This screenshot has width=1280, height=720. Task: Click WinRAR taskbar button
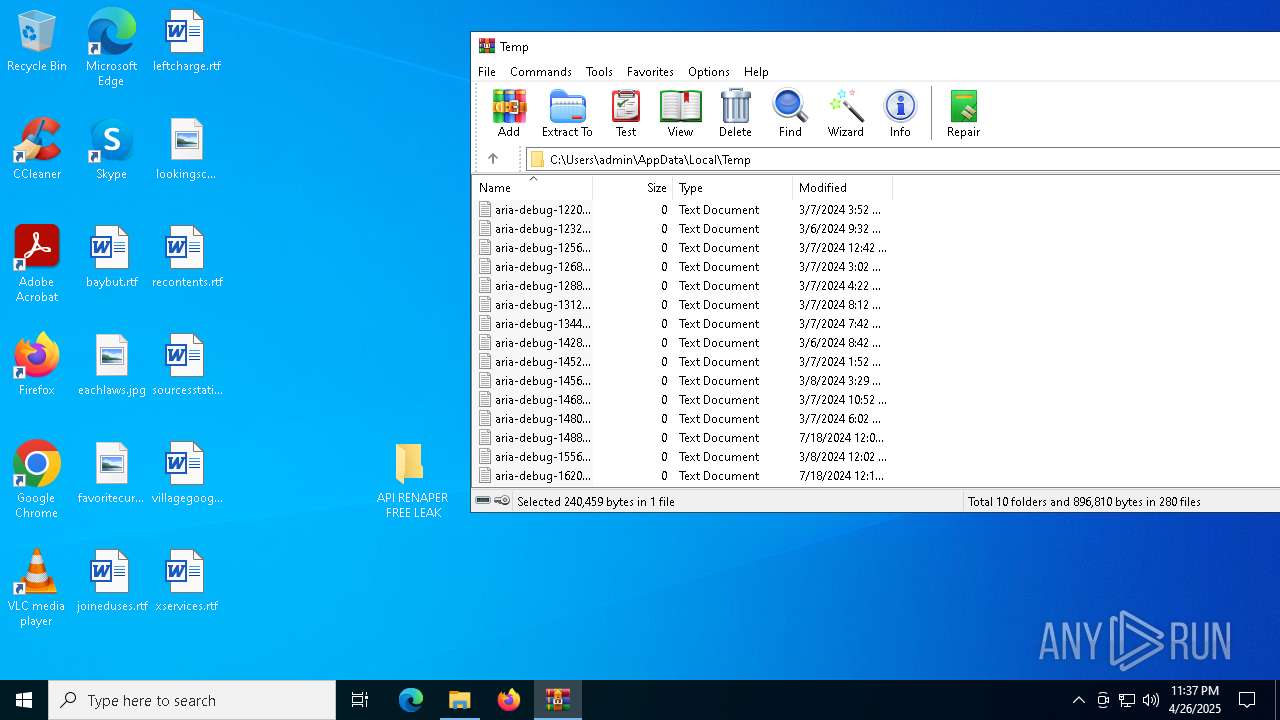click(x=558, y=700)
